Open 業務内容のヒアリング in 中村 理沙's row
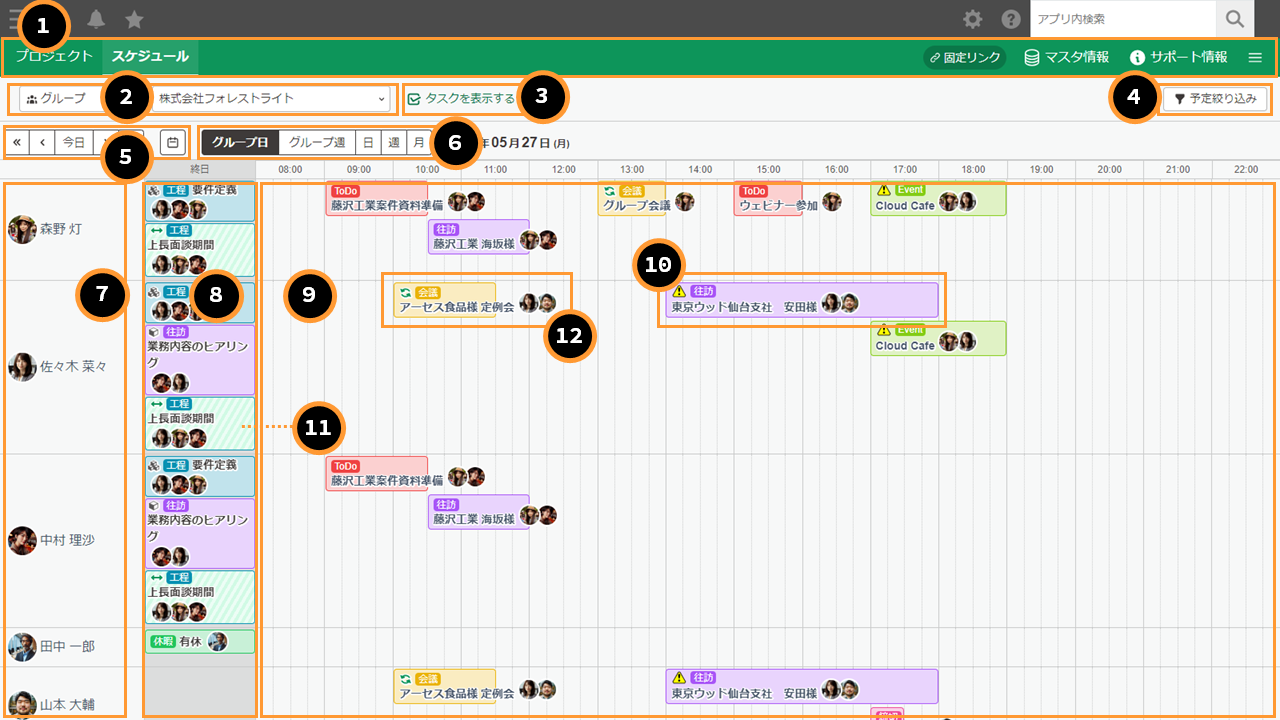The image size is (1280, 720). pyautogui.click(x=200, y=533)
